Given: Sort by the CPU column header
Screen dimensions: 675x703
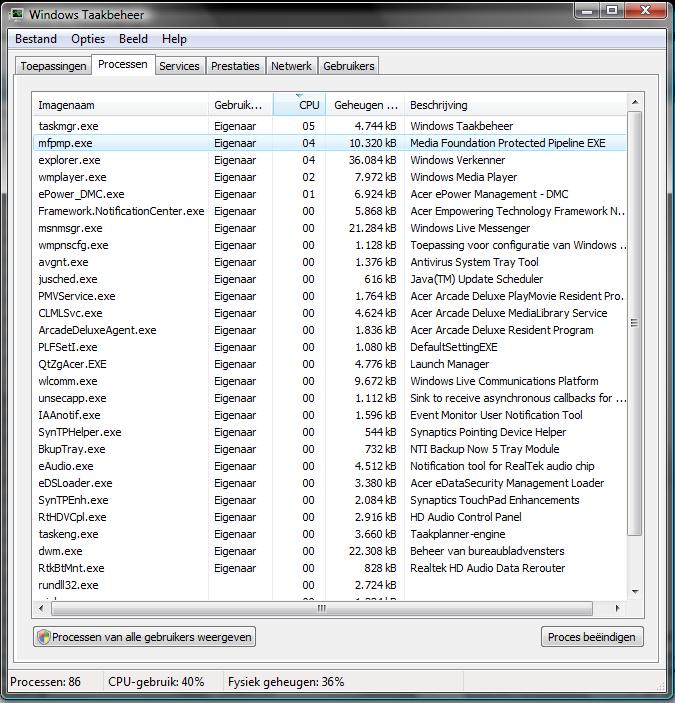Looking at the screenshot, I should tap(299, 105).
